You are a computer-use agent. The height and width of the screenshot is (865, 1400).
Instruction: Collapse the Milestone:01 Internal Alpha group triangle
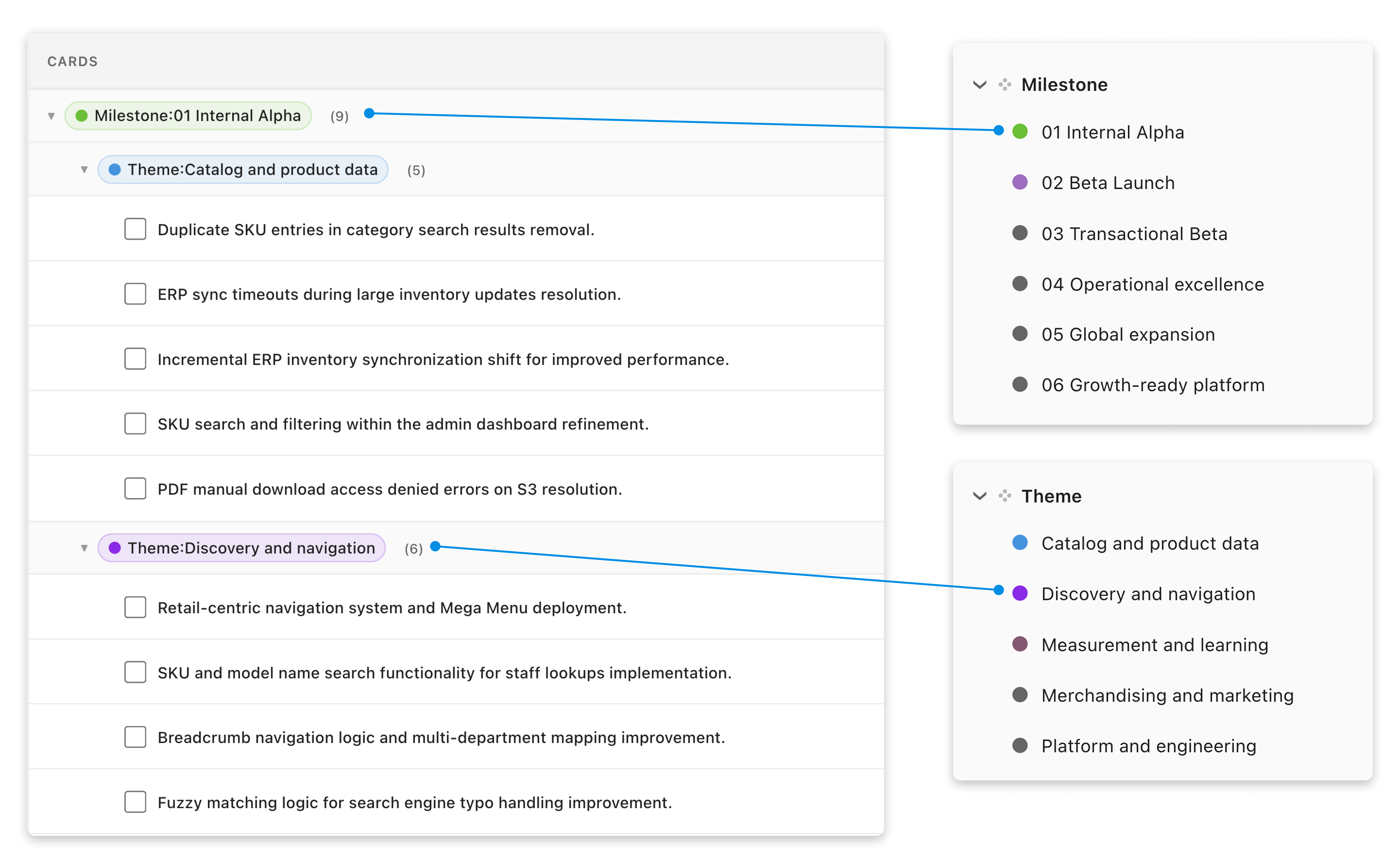51,116
